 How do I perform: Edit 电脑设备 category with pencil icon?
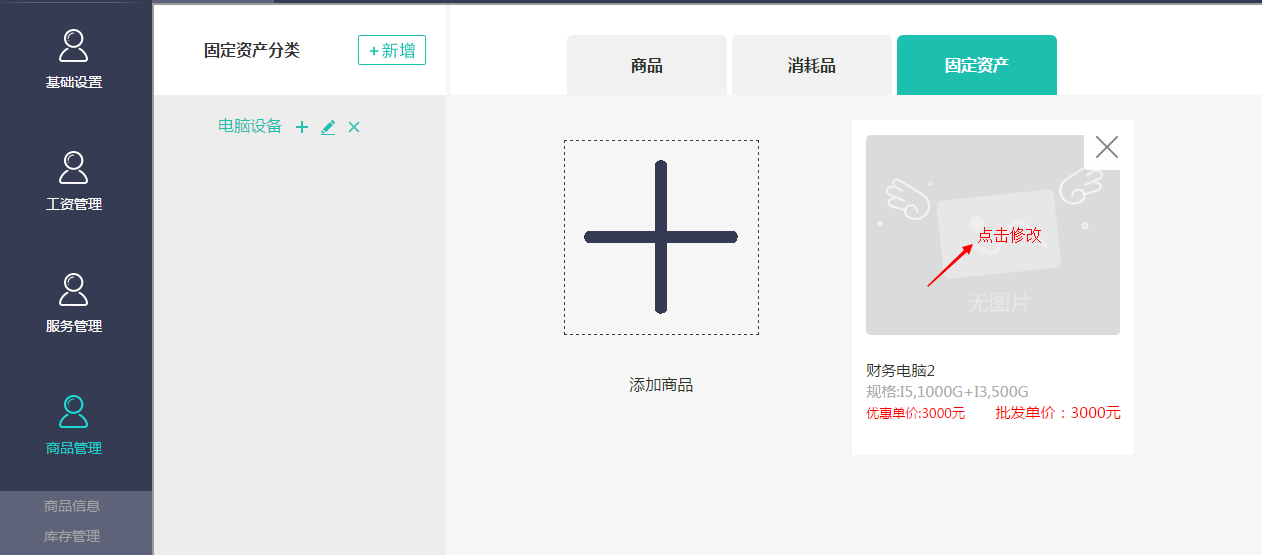[x=328, y=127]
